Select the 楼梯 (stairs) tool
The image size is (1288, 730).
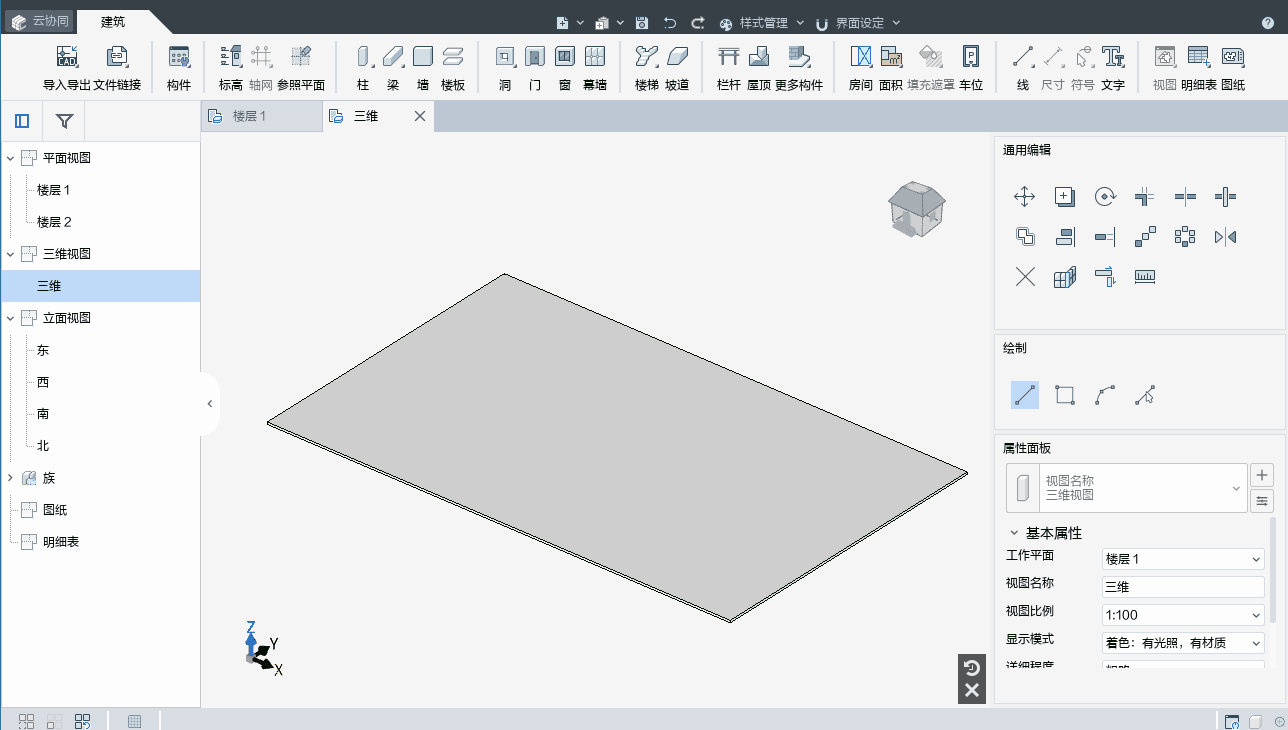(x=647, y=67)
